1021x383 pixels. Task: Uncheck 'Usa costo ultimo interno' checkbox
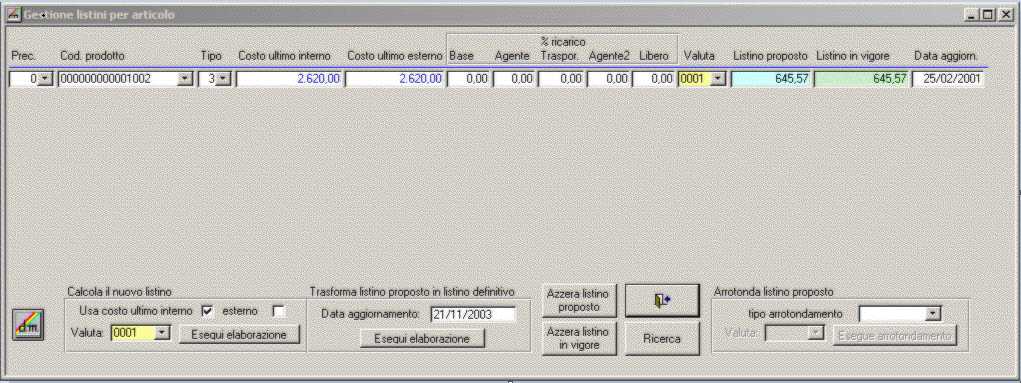coord(207,312)
